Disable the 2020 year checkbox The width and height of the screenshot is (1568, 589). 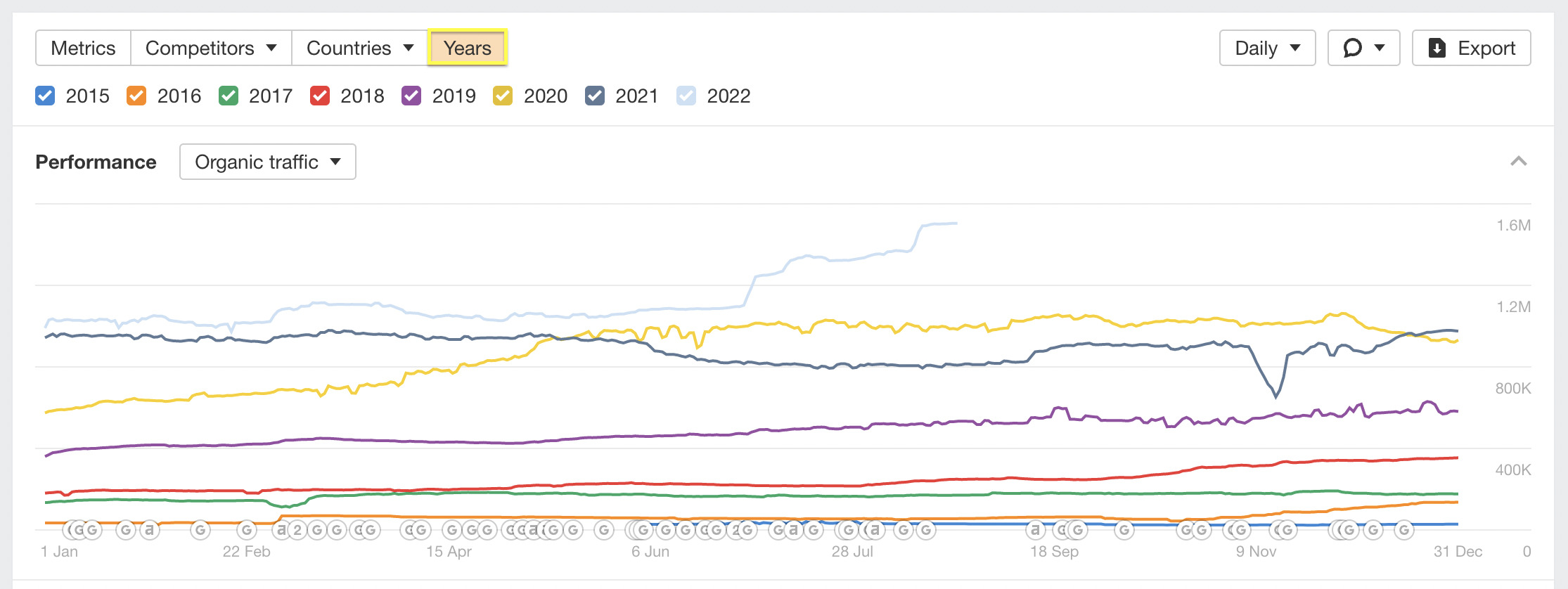point(503,96)
